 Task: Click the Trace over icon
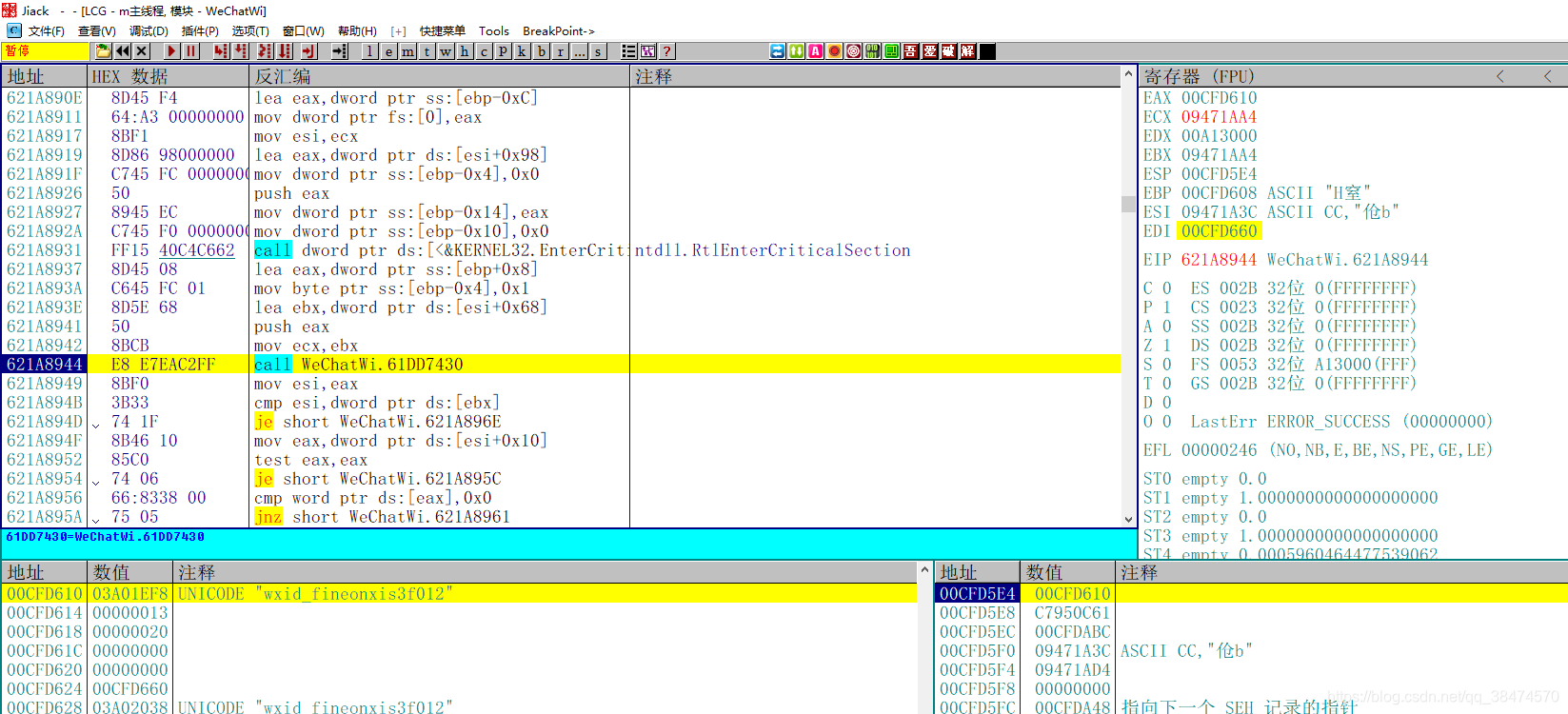[285, 51]
